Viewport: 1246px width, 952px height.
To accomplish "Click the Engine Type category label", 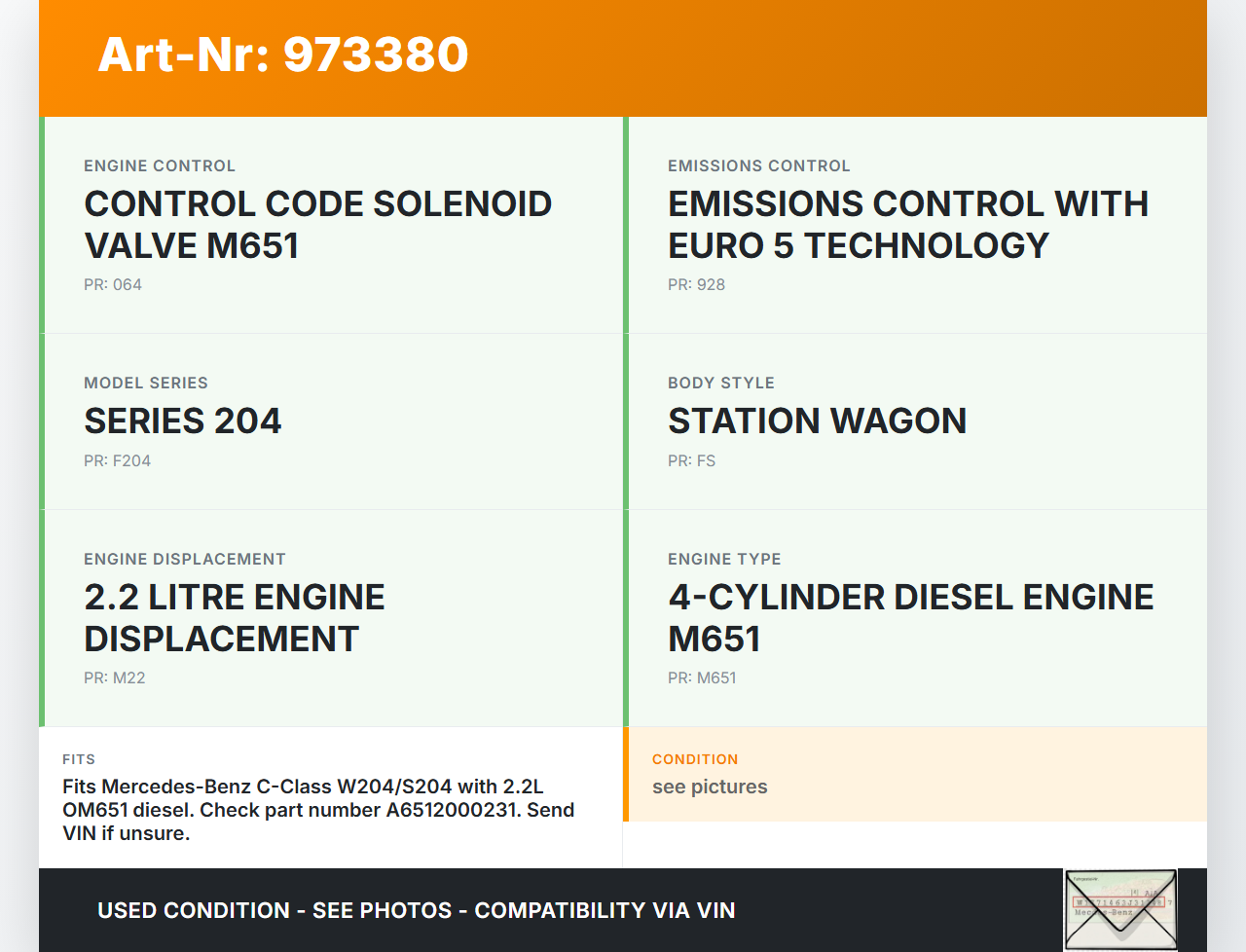I will [724, 560].
